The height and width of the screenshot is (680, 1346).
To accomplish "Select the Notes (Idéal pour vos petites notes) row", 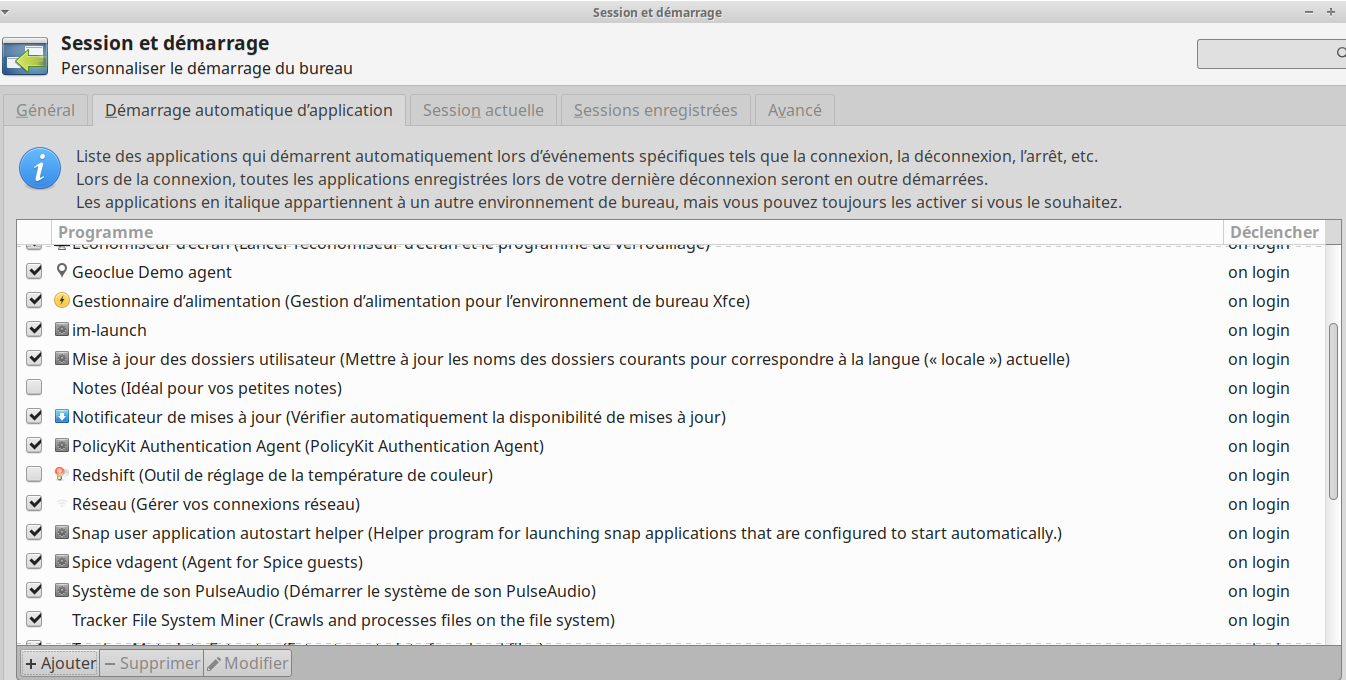I will click(x=207, y=388).
